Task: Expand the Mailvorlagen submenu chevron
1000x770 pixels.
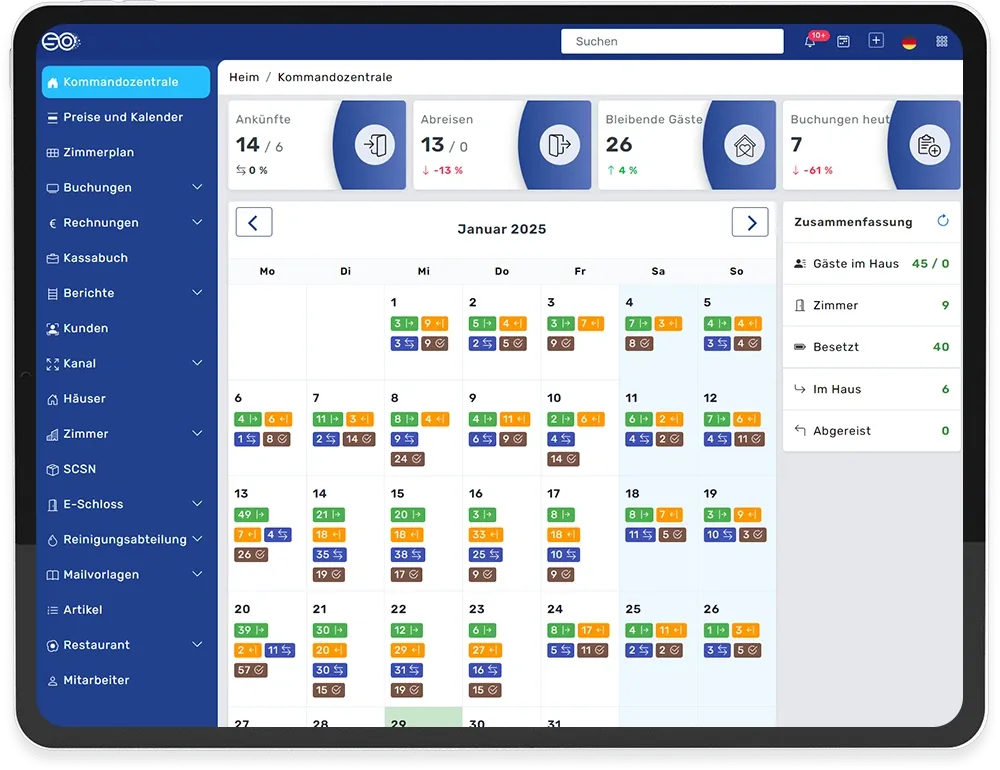Action: pyautogui.click(x=198, y=574)
